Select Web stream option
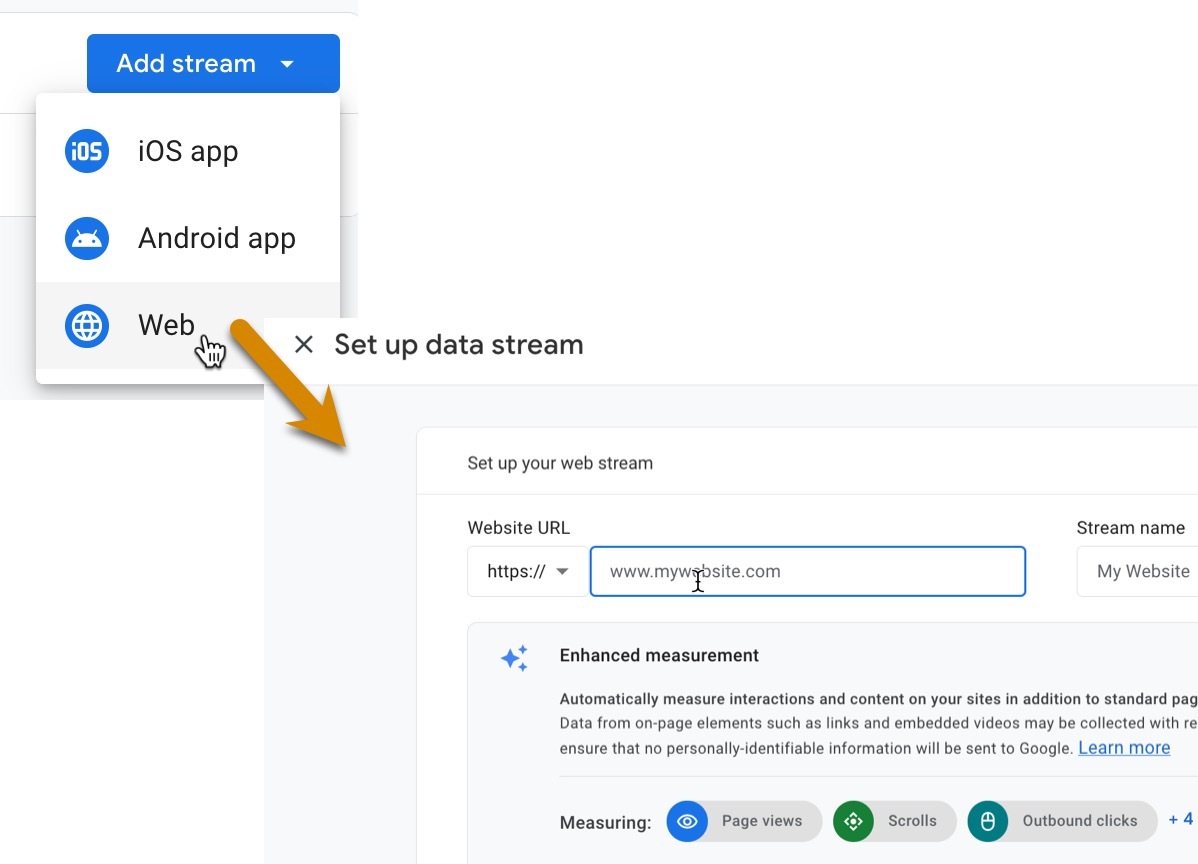 click(x=188, y=325)
